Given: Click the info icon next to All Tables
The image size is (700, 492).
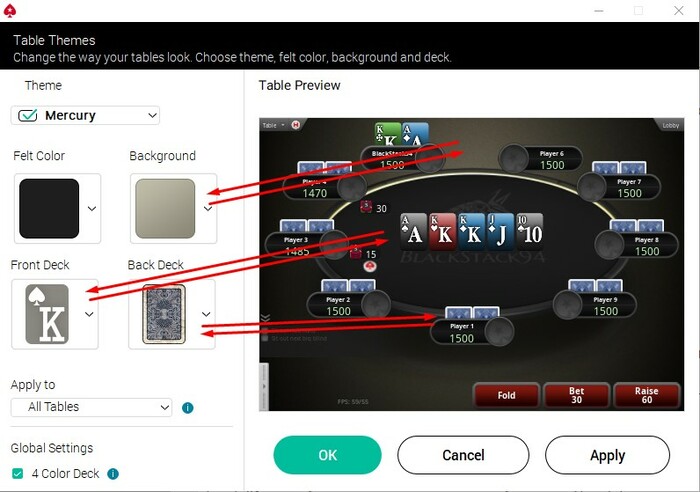Looking at the screenshot, I should (188, 408).
